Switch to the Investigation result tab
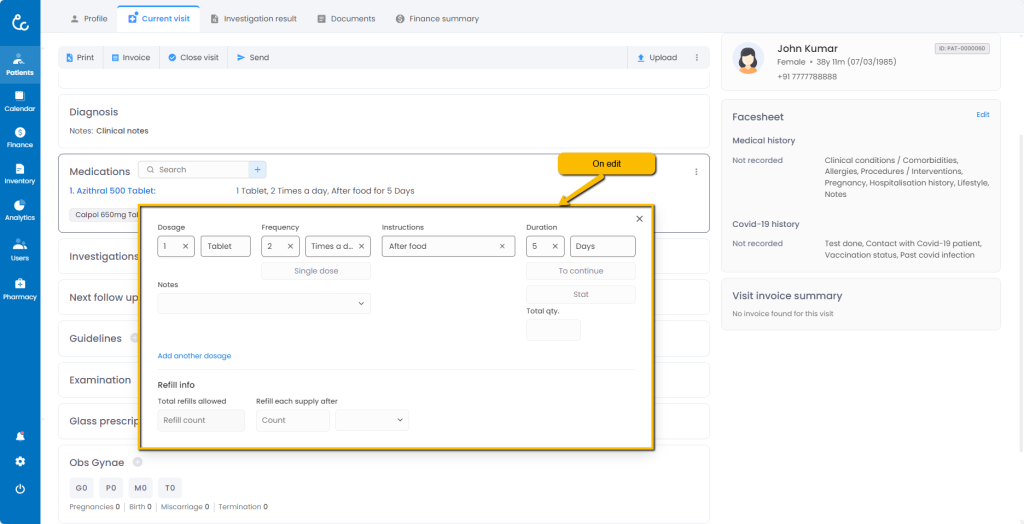 point(254,19)
